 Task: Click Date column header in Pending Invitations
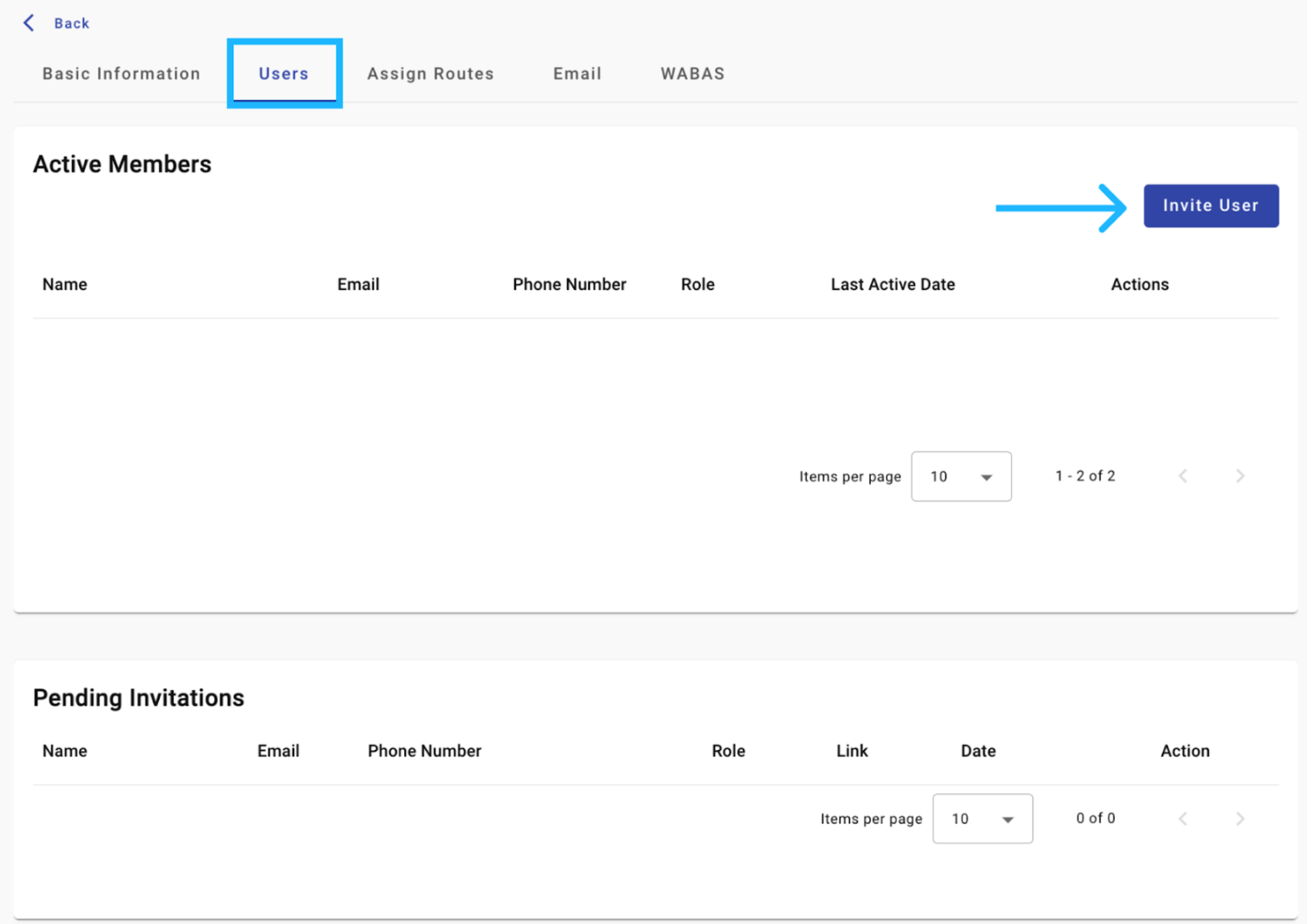[x=978, y=751]
